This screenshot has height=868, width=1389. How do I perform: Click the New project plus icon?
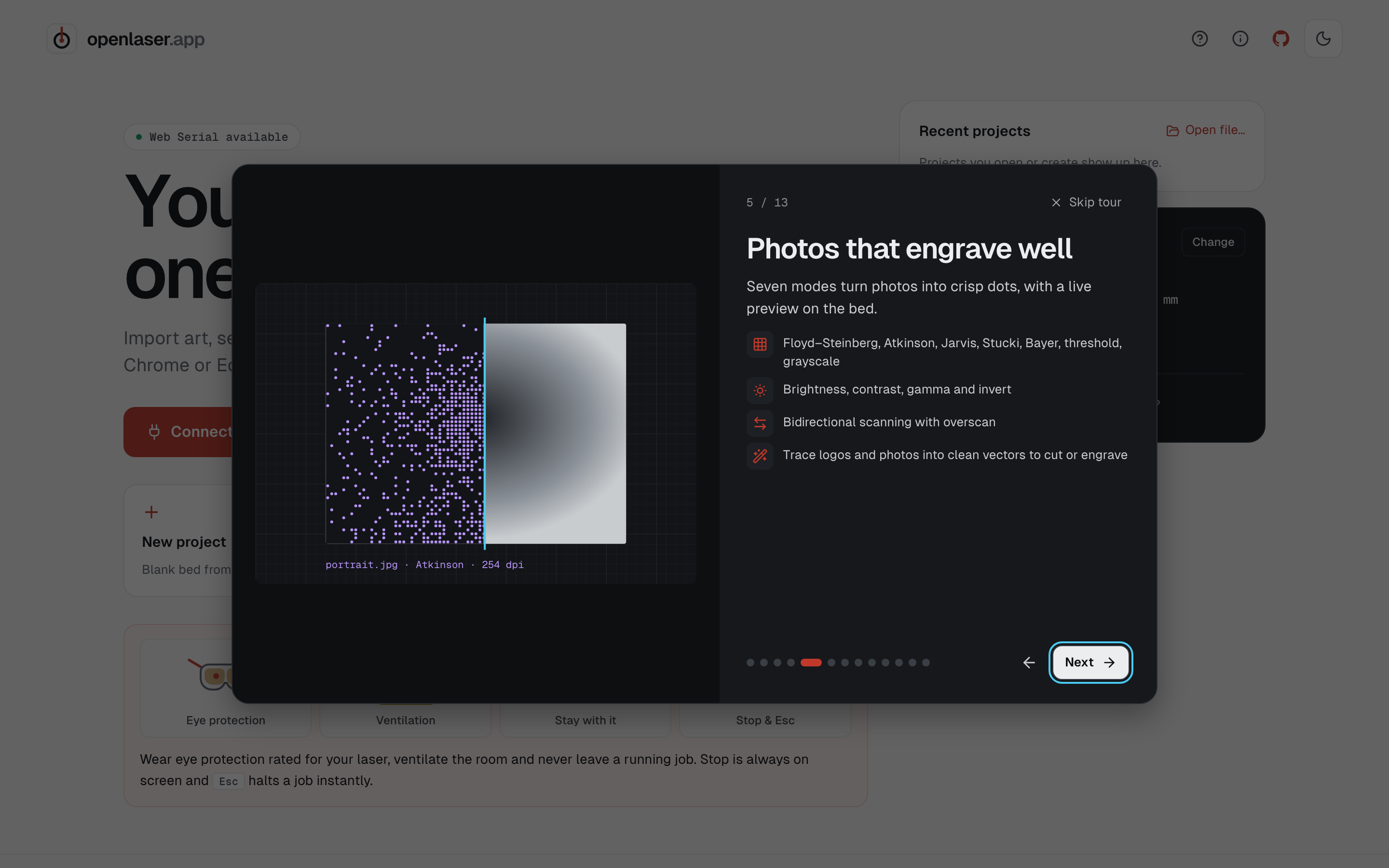tap(151, 512)
